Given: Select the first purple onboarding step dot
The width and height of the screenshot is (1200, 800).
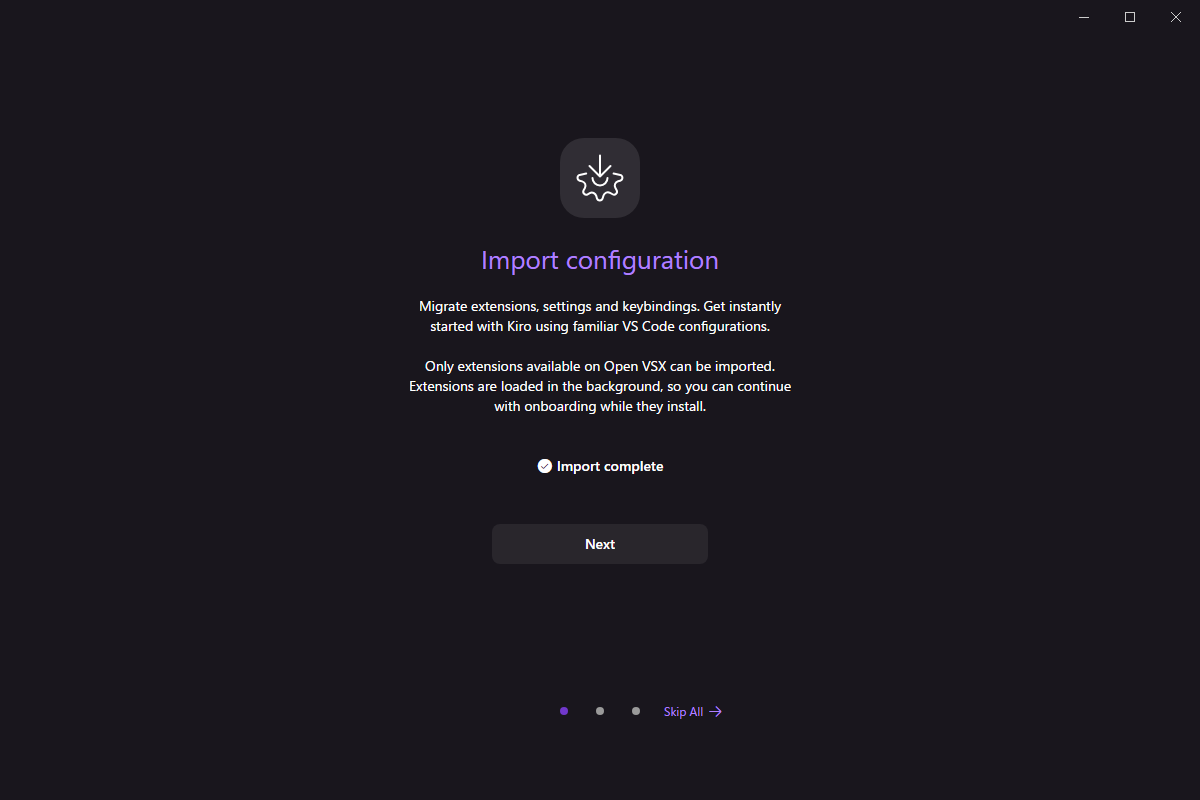Looking at the screenshot, I should point(564,711).
